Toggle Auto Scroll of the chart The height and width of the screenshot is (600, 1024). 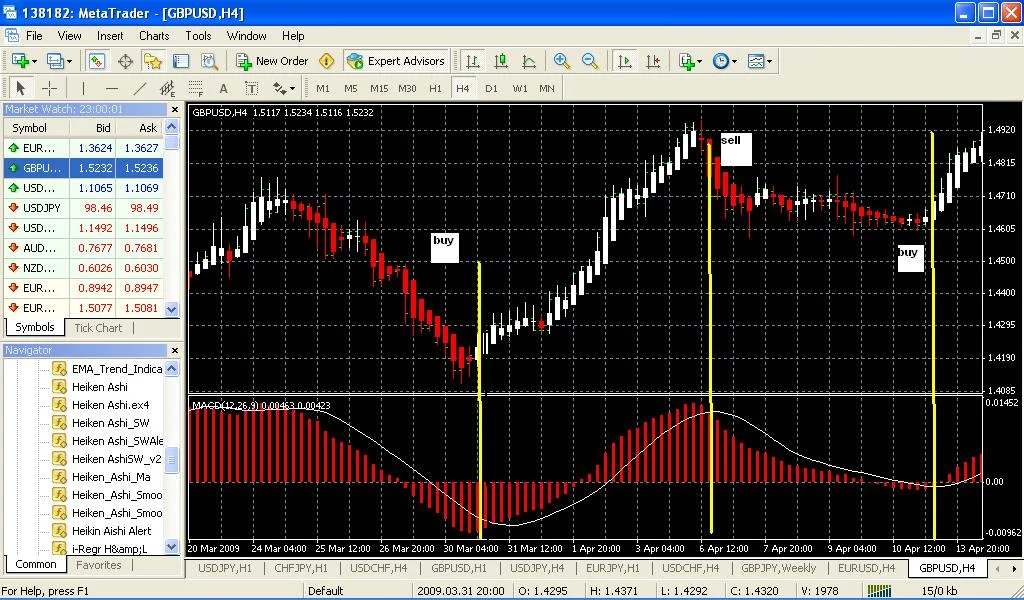[x=624, y=61]
